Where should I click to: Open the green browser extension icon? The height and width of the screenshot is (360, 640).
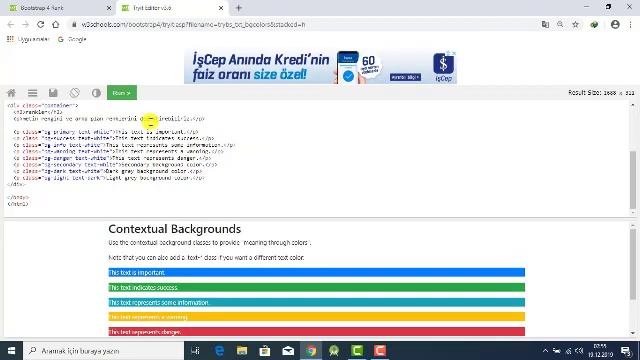point(594,24)
